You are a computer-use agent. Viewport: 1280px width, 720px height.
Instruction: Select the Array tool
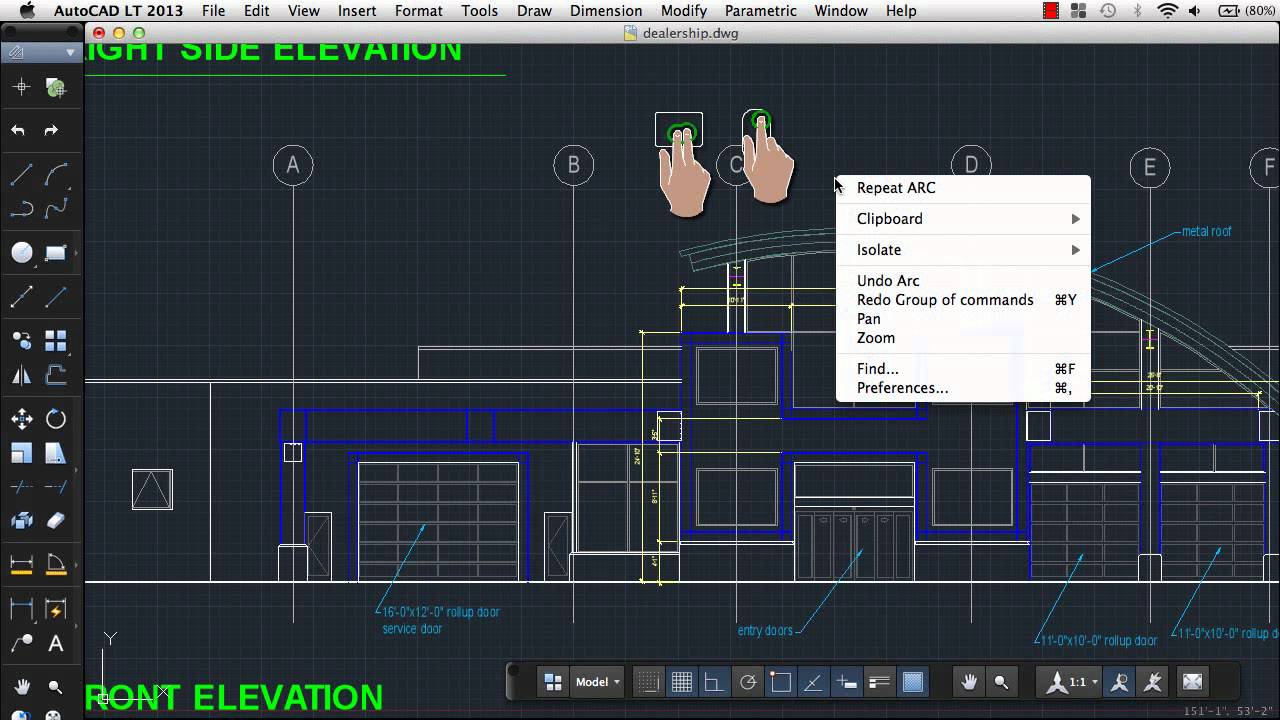tap(56, 341)
